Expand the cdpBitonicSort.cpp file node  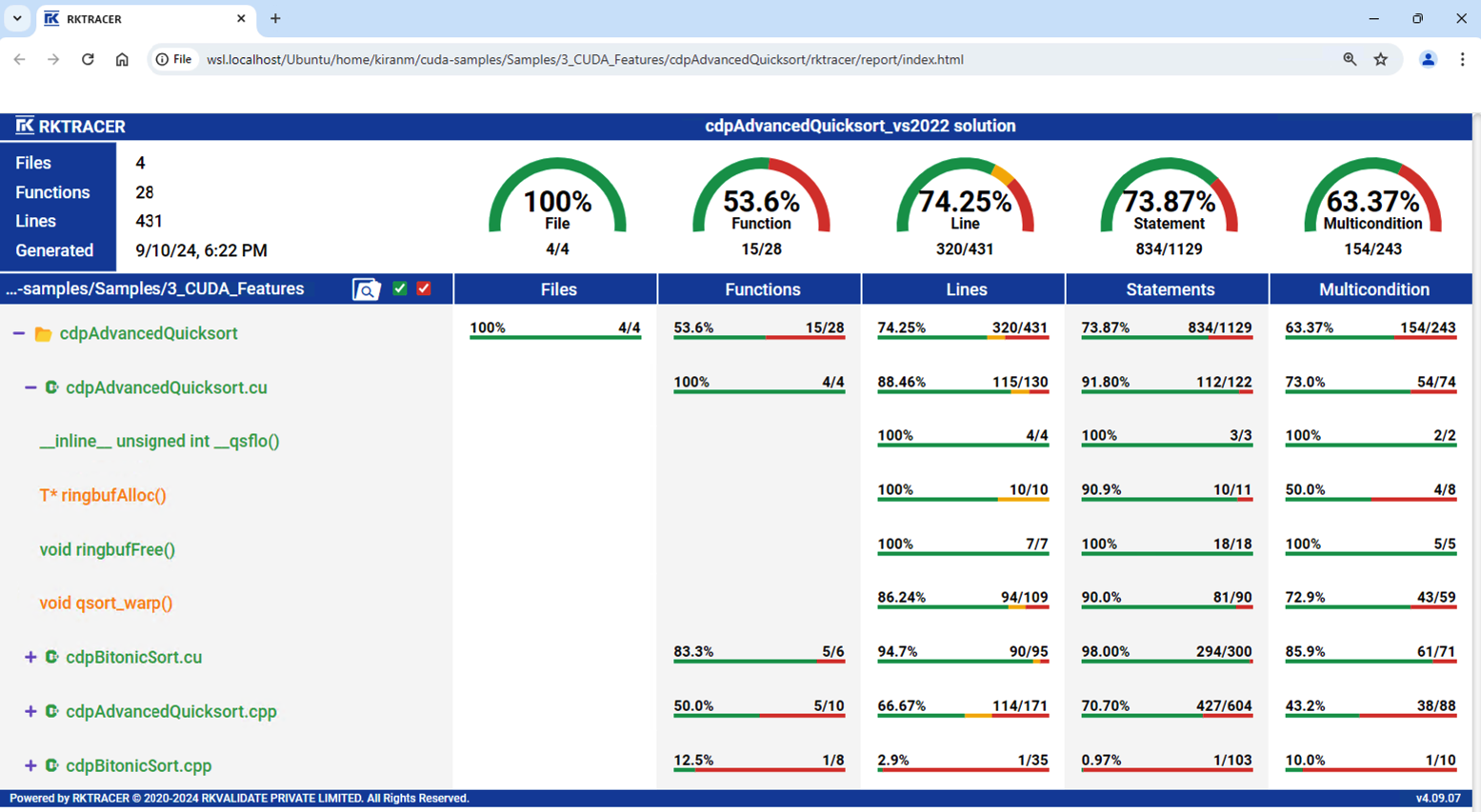[x=30, y=765]
